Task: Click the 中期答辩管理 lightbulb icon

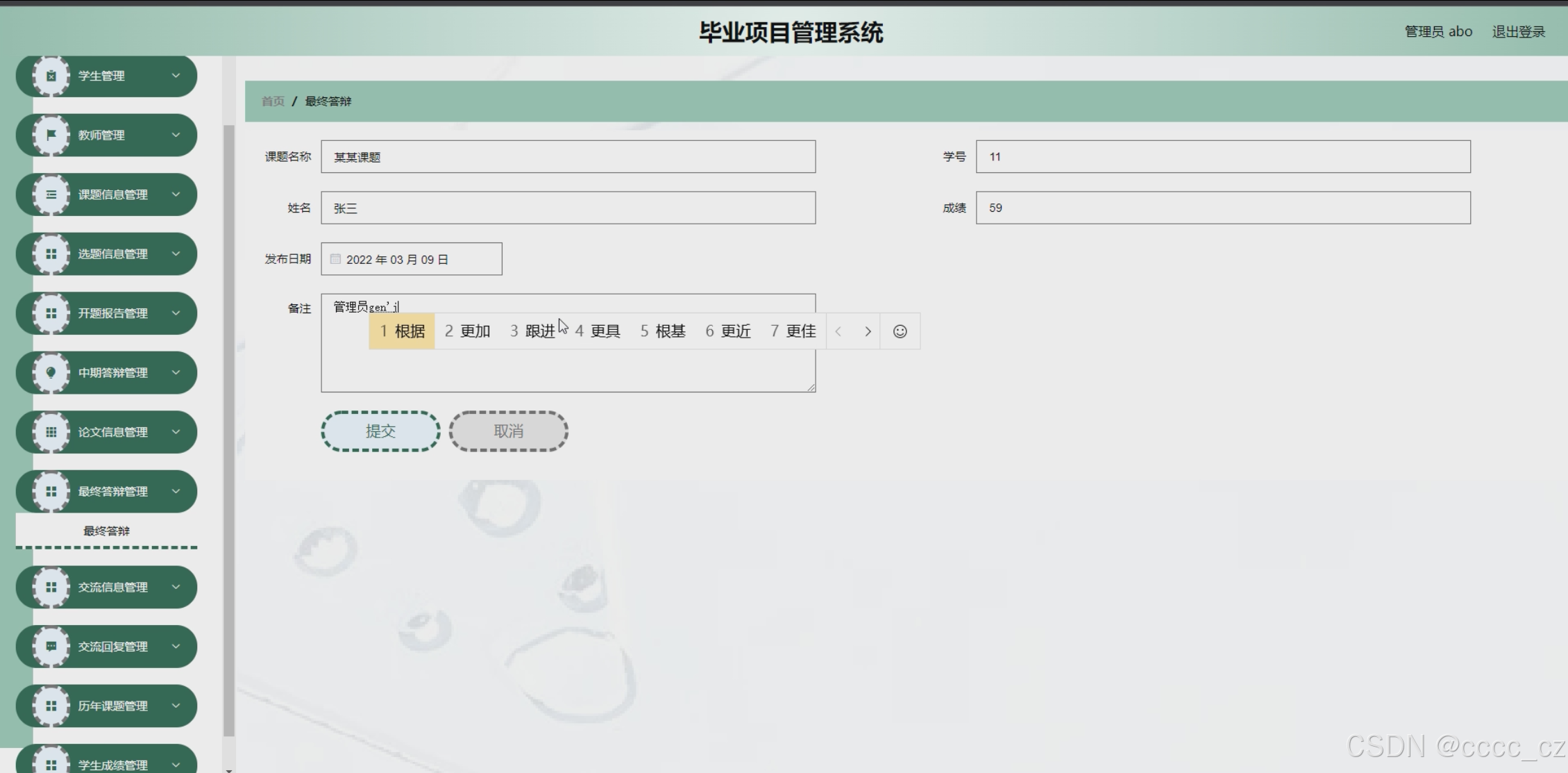Action: point(51,372)
